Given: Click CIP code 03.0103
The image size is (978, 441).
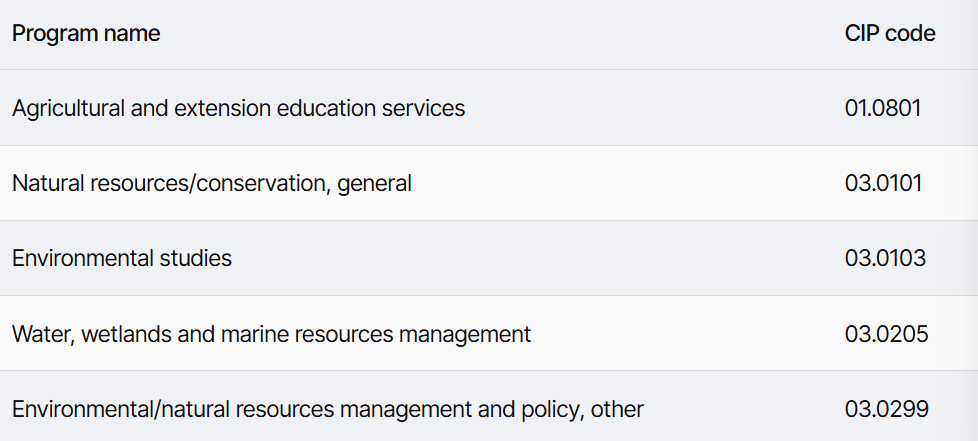Looking at the screenshot, I should 886,258.
